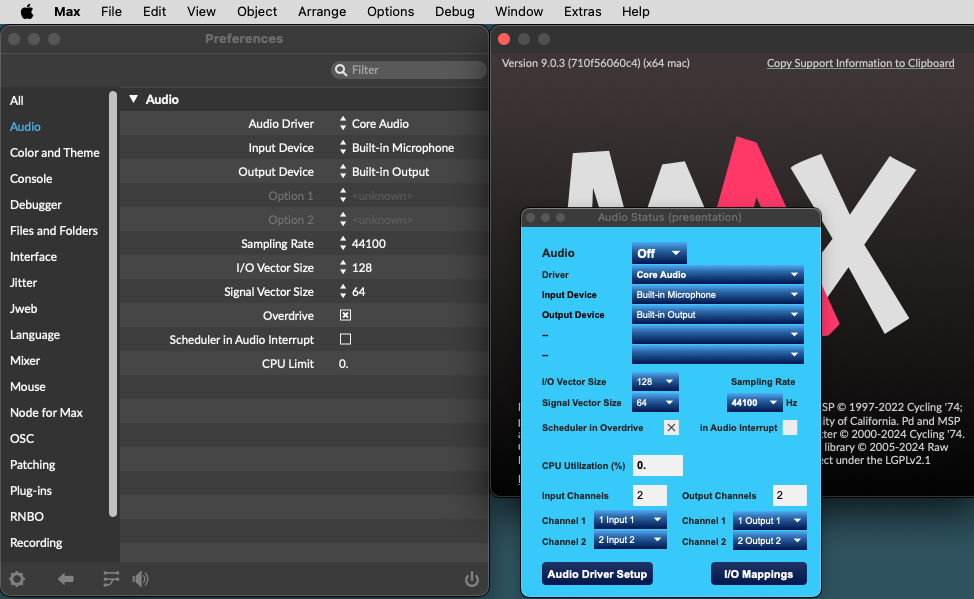Open the Audio On/Off dropdown

(659, 253)
